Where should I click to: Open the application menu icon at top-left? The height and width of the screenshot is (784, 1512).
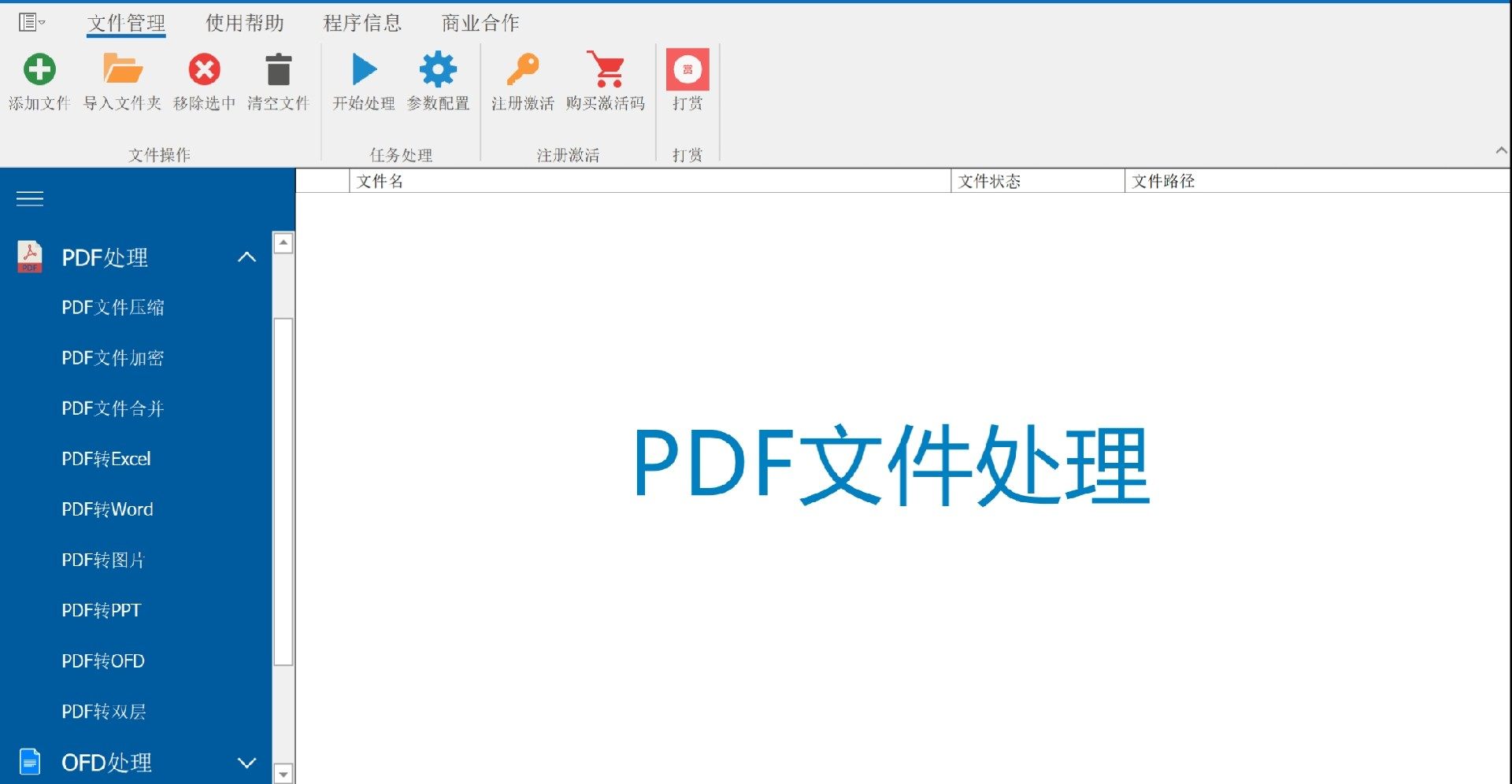31,22
